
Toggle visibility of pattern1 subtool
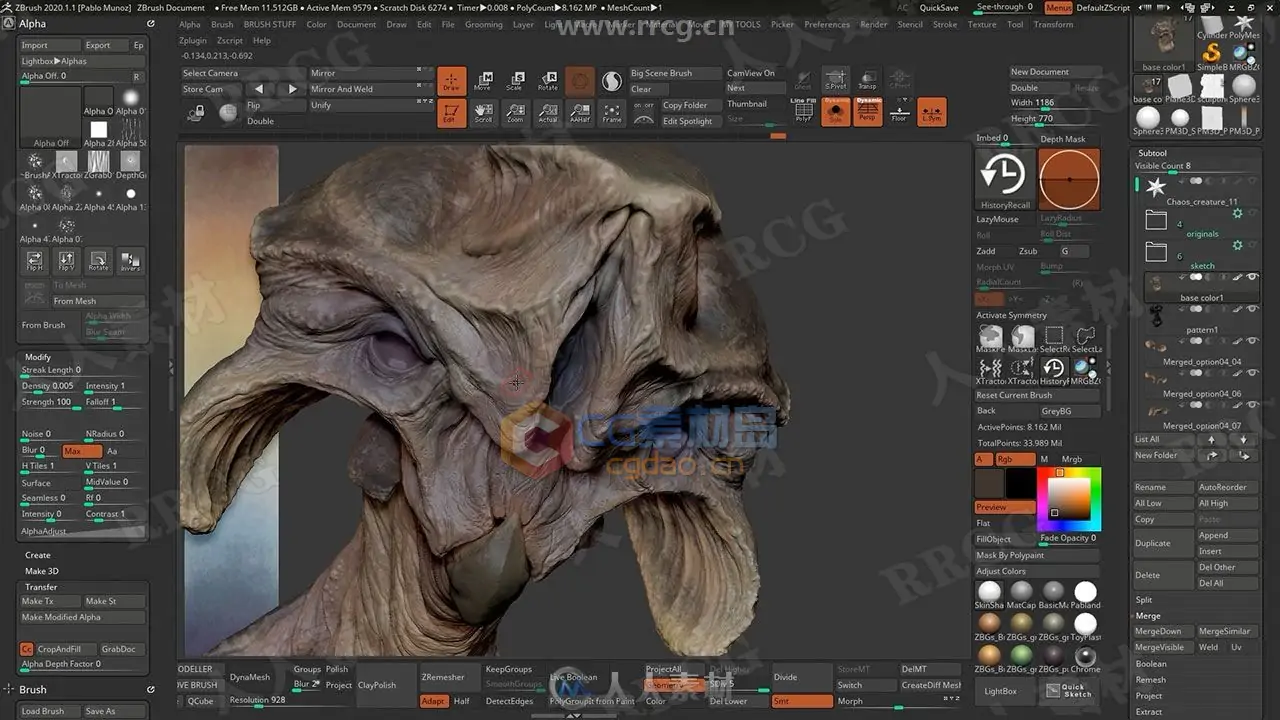(1252, 310)
